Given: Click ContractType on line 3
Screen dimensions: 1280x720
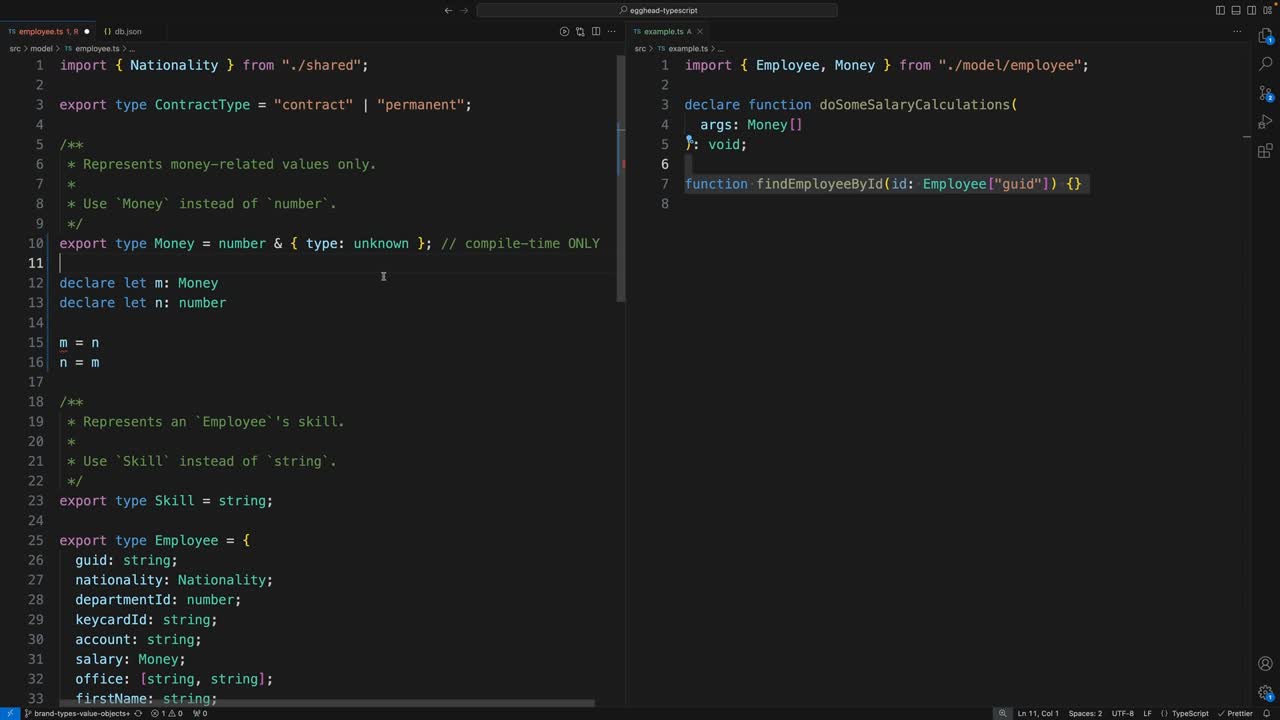Looking at the screenshot, I should click(202, 104).
